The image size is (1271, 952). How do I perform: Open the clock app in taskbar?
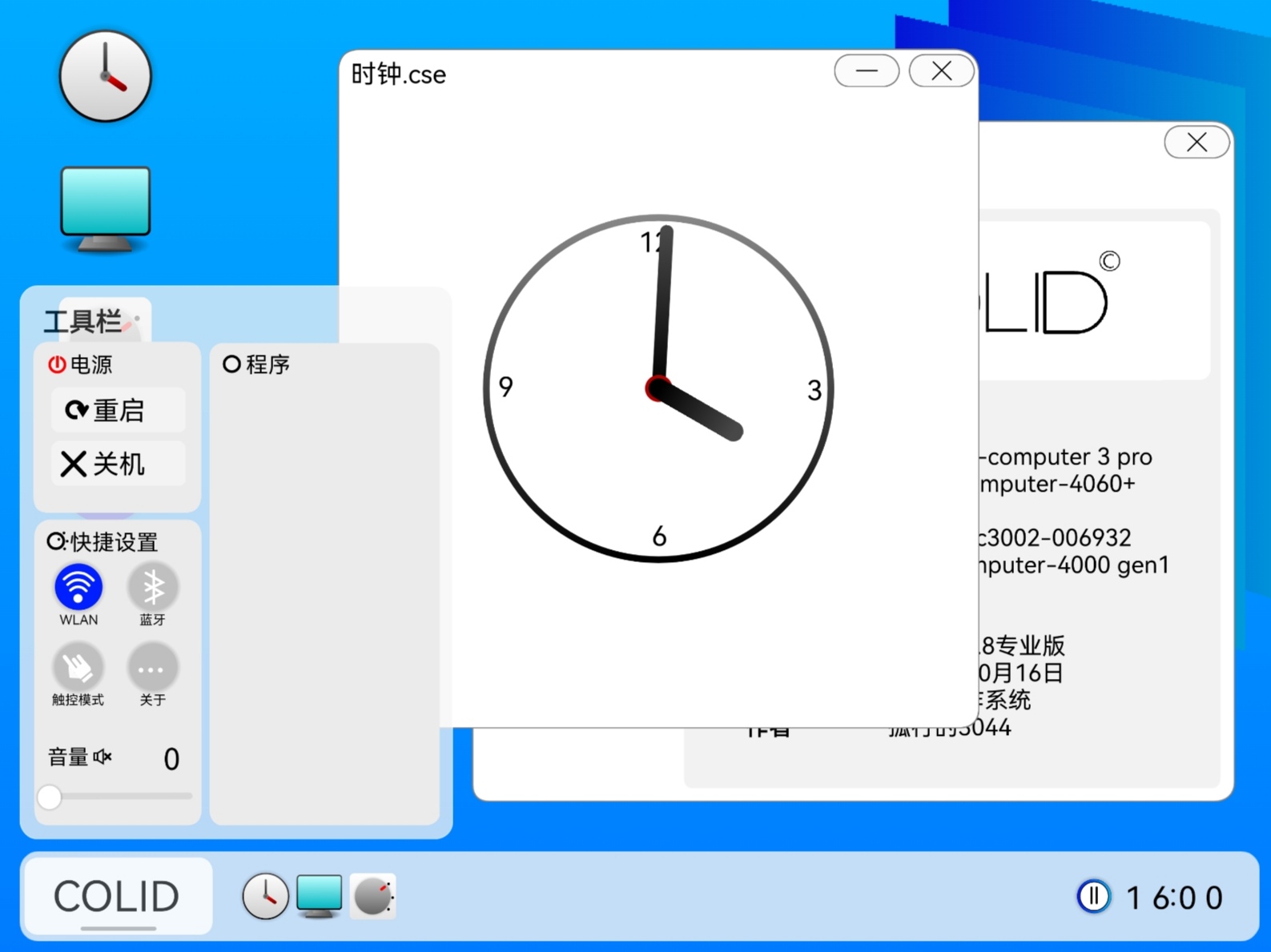click(265, 896)
